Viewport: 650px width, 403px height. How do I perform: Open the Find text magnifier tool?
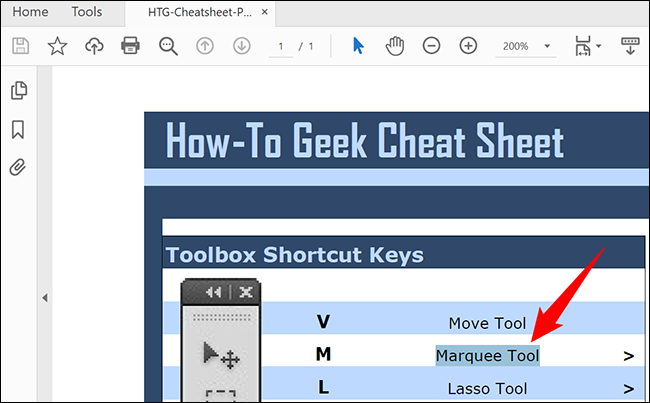[167, 46]
